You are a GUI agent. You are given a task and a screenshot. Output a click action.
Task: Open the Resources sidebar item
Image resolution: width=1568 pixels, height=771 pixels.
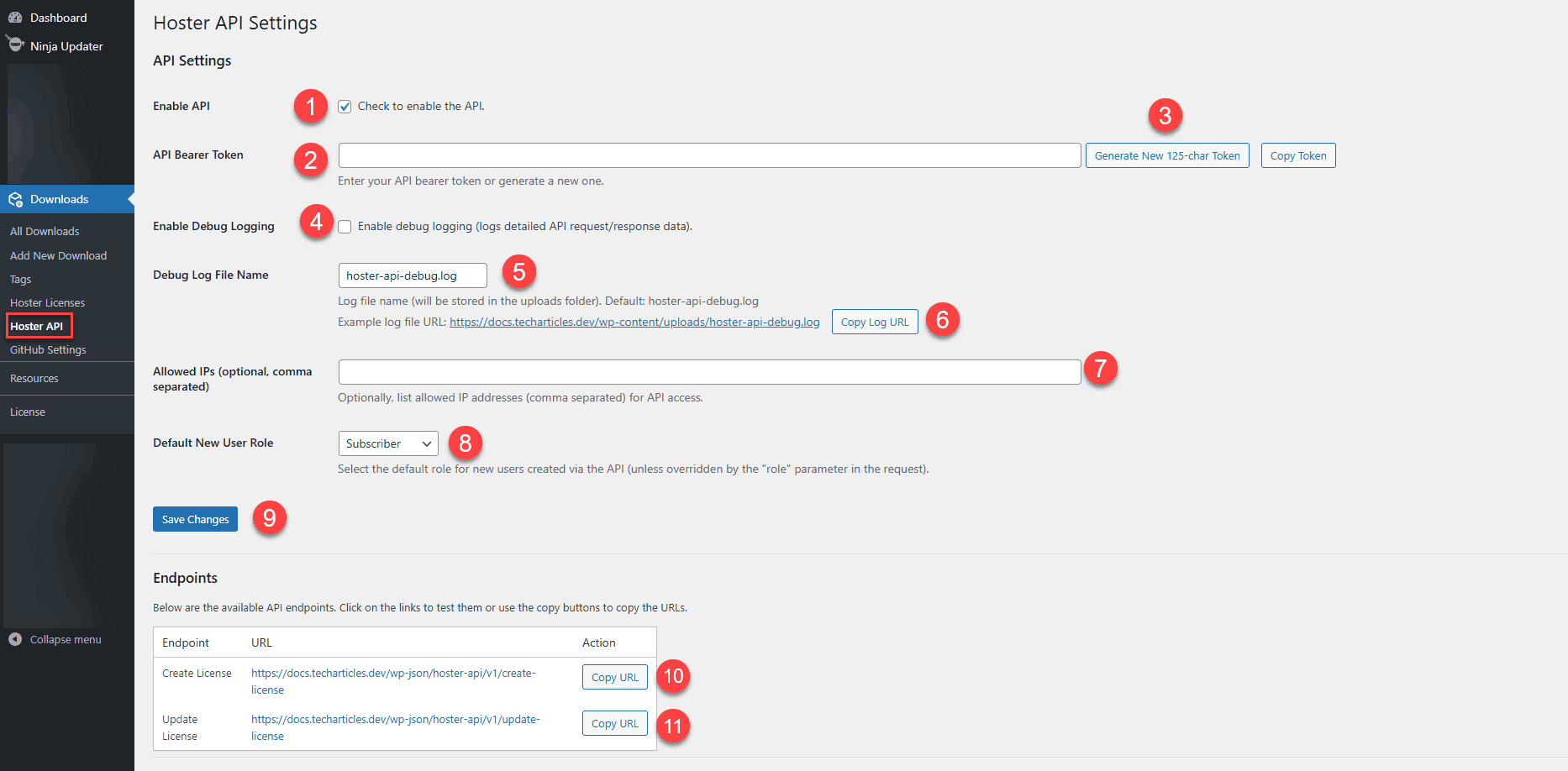point(34,378)
